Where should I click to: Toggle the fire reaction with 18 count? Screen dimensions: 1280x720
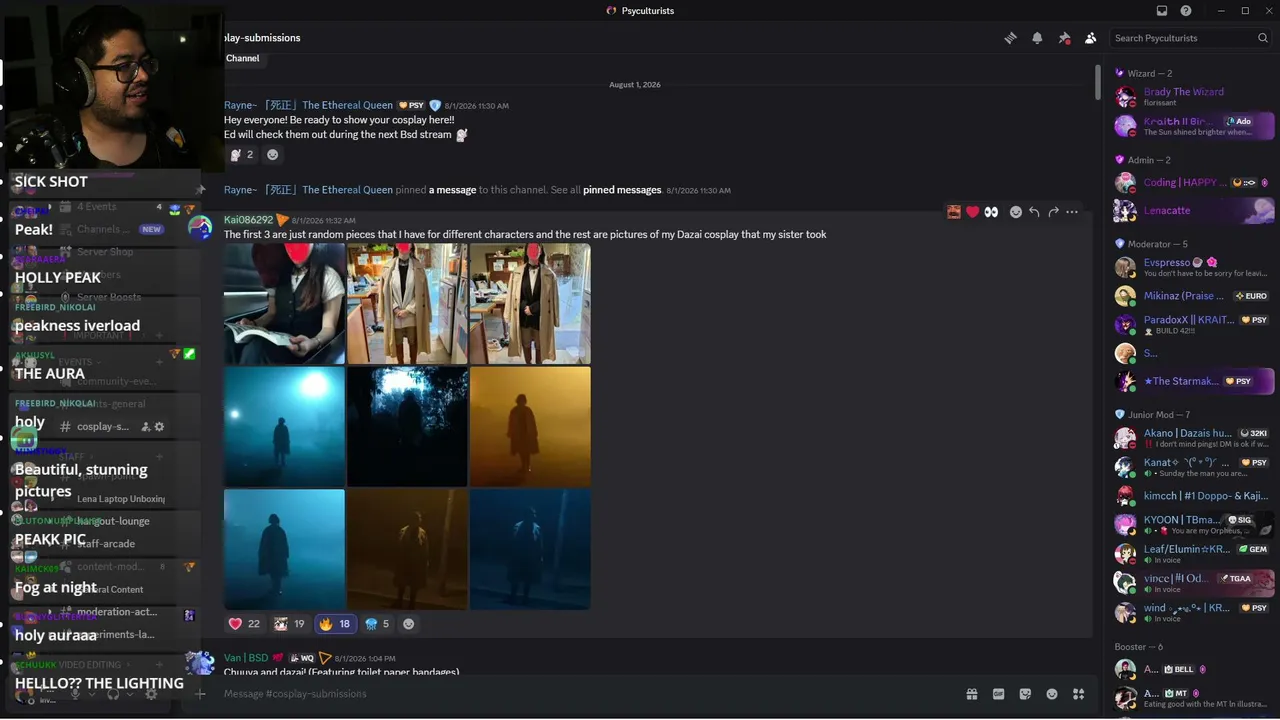[335, 624]
